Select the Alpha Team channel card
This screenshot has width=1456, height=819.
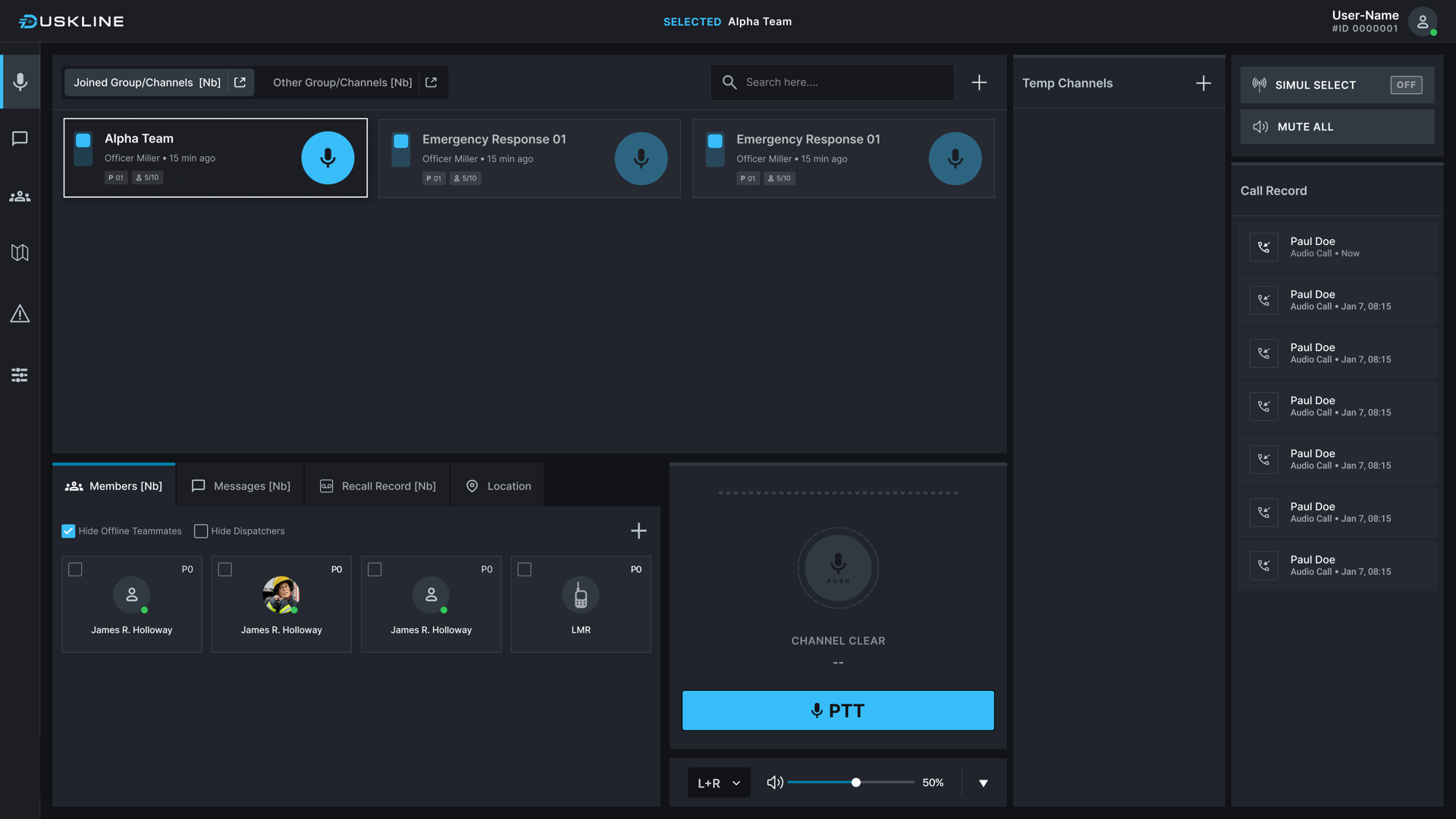pyautogui.click(x=215, y=158)
